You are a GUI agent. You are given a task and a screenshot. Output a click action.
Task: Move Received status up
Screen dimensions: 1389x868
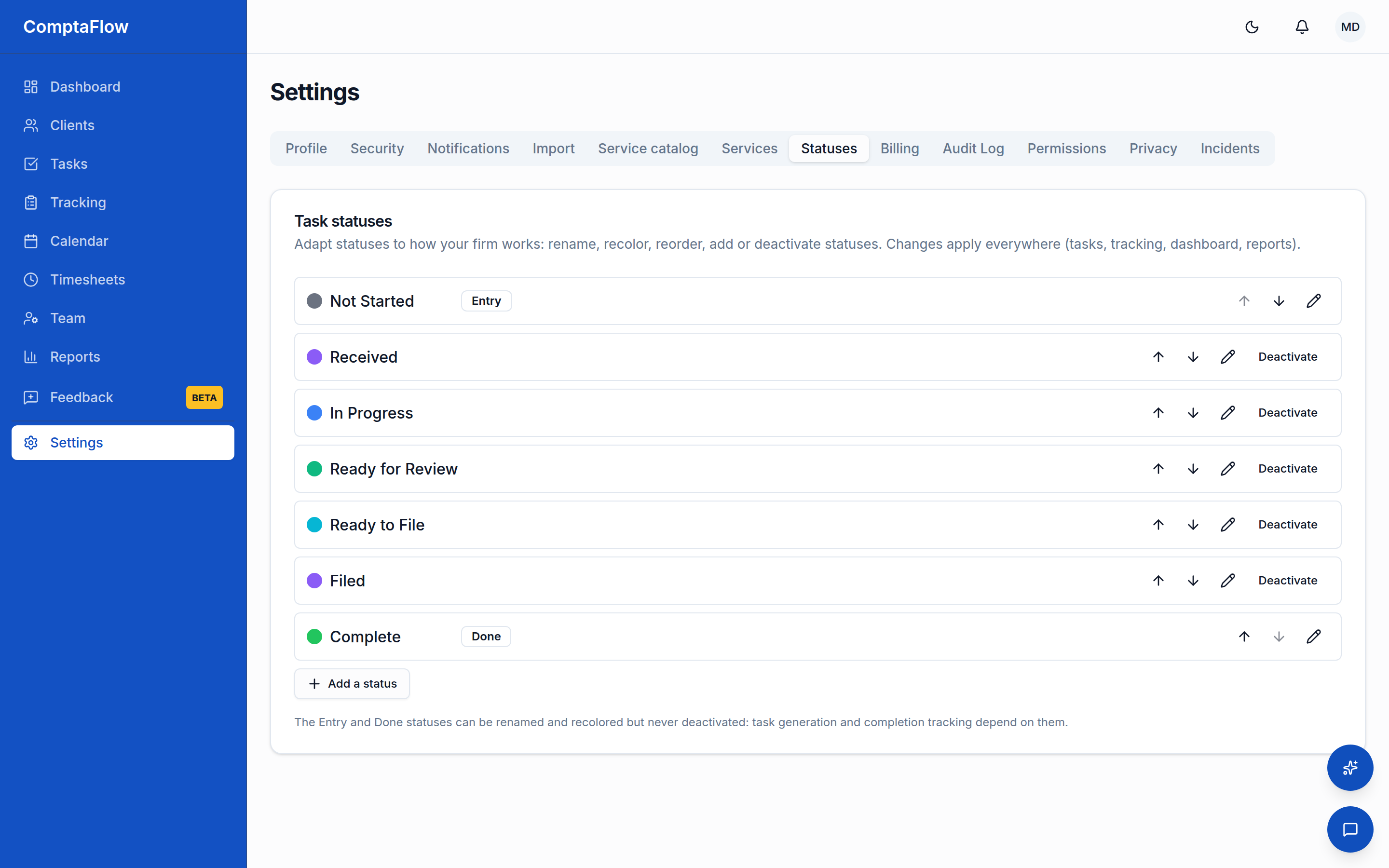tap(1158, 357)
